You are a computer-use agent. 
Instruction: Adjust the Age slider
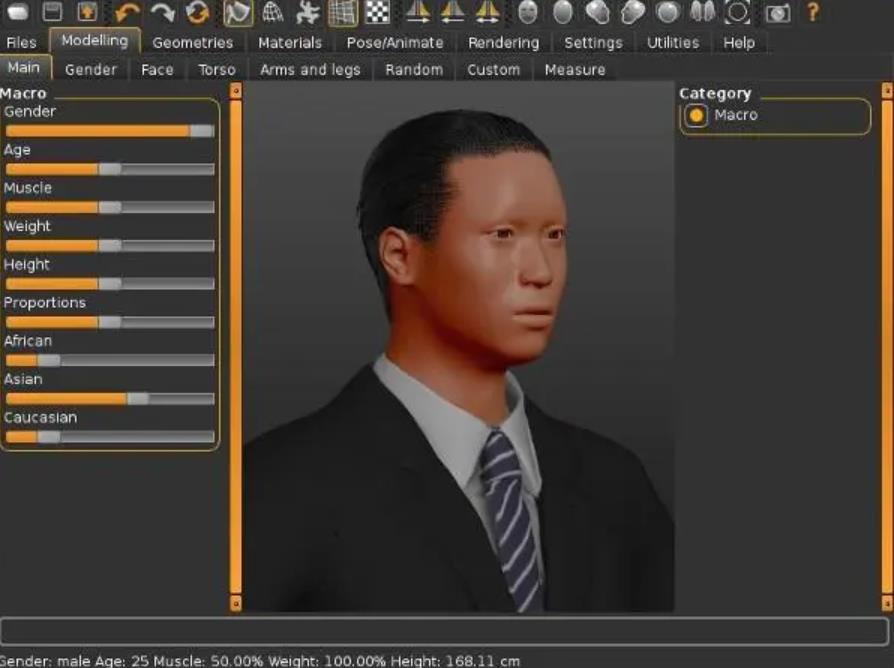tap(108, 168)
